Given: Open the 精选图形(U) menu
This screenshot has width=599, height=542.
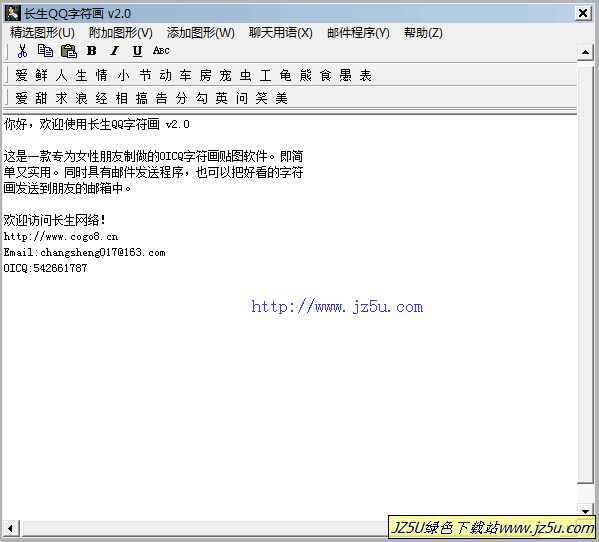Looking at the screenshot, I should pos(42,33).
